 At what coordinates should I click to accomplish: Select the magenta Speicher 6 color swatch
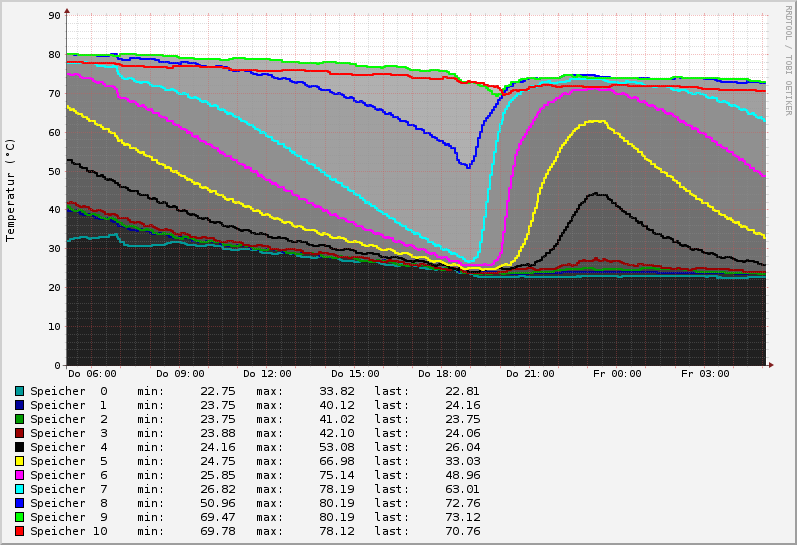point(19,475)
